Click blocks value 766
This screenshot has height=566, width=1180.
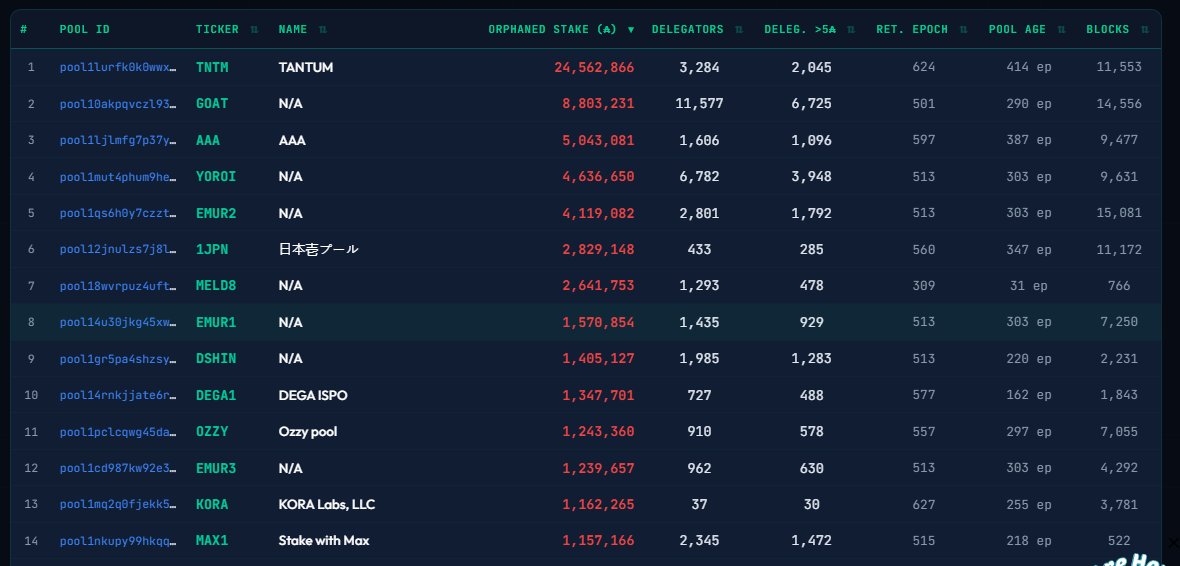pos(1119,286)
